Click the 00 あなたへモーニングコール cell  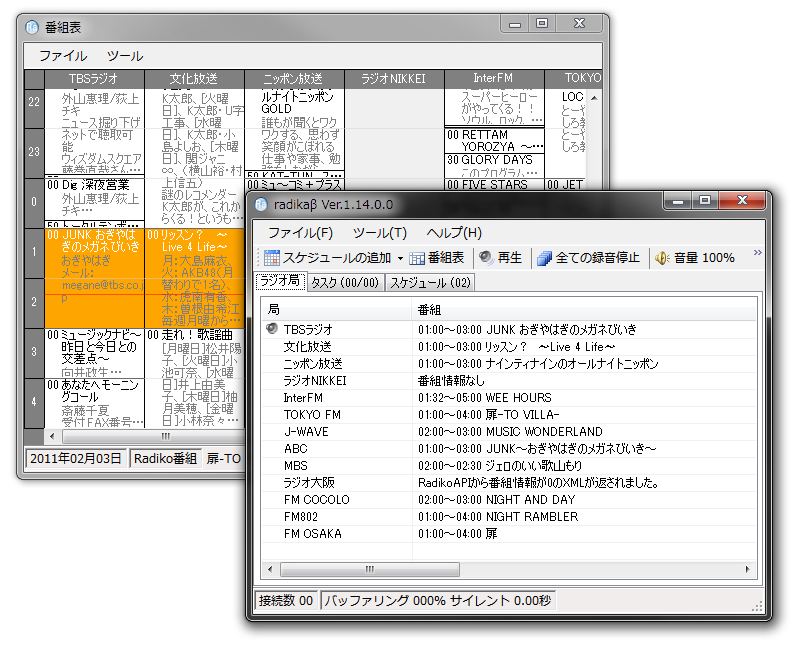pos(94,403)
